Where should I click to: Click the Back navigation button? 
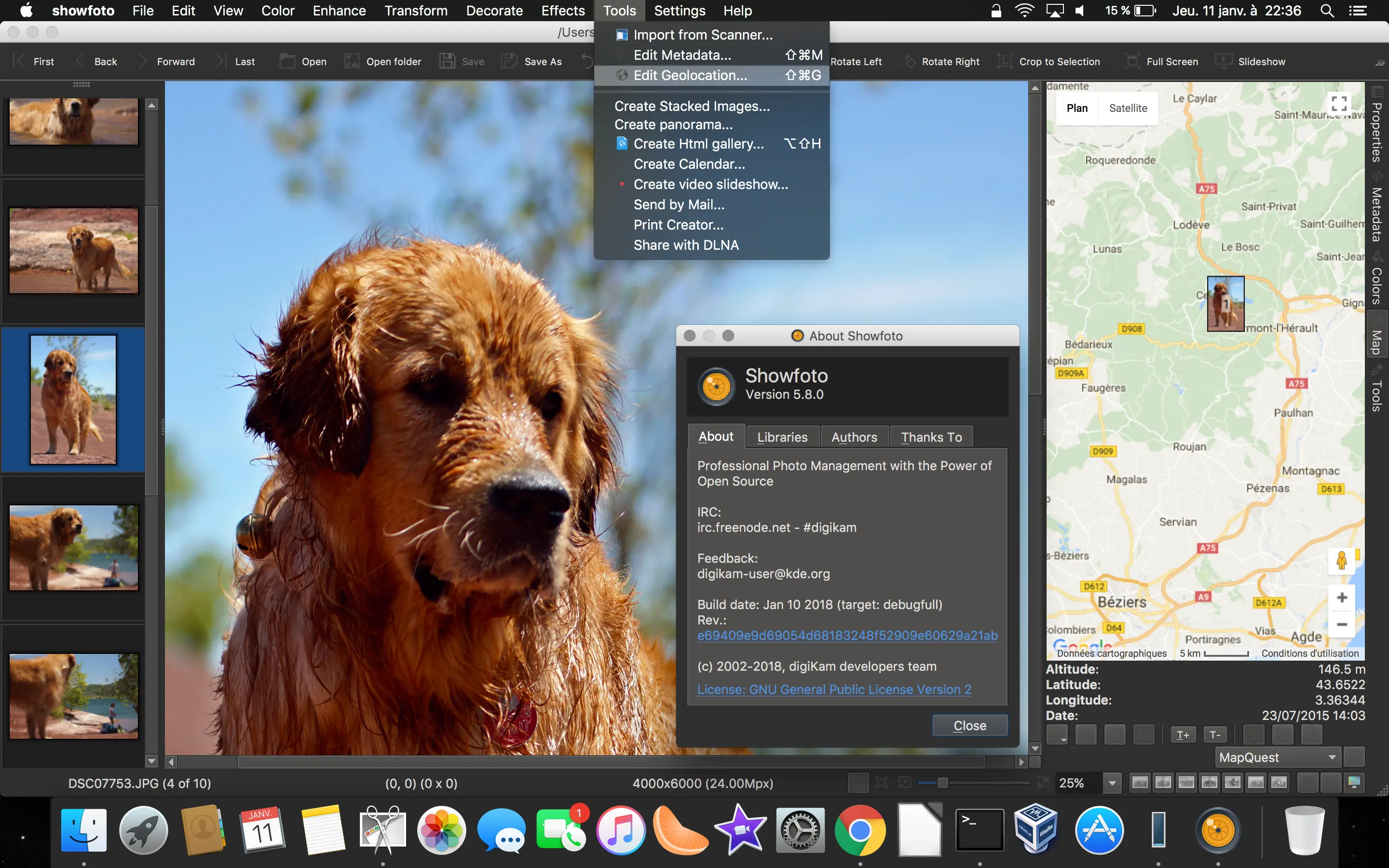click(x=96, y=61)
